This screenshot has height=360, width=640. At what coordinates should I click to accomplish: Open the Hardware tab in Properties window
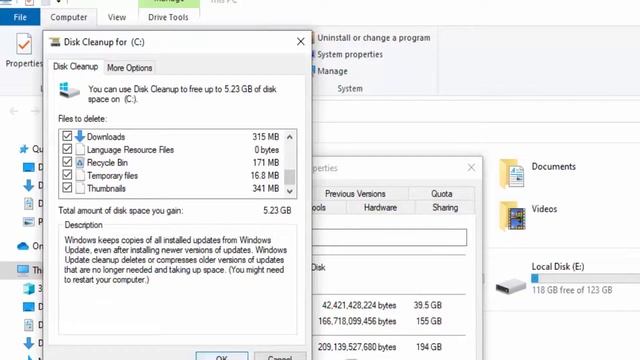pos(380,207)
